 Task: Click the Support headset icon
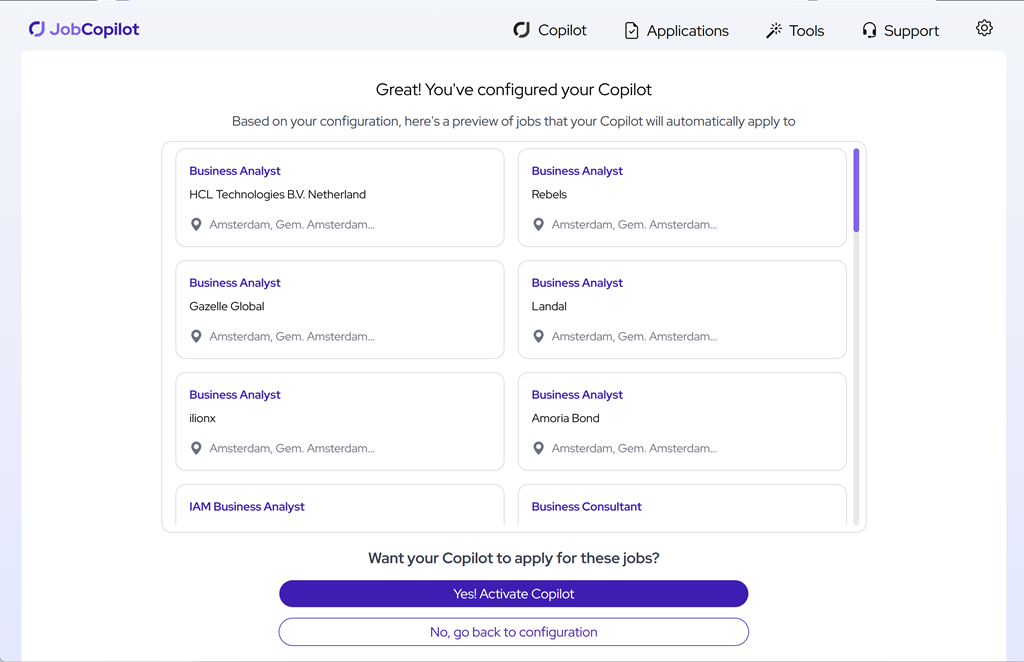869,31
